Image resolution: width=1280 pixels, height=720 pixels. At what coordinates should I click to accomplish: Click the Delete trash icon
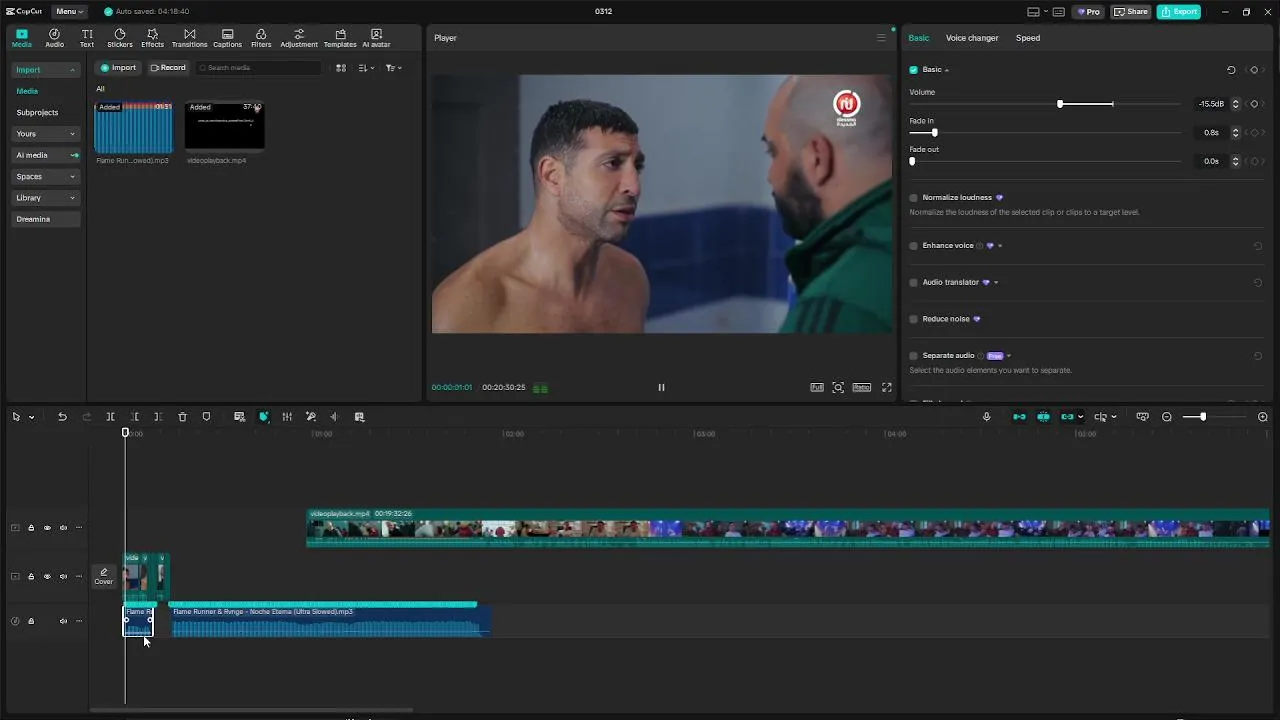182,417
